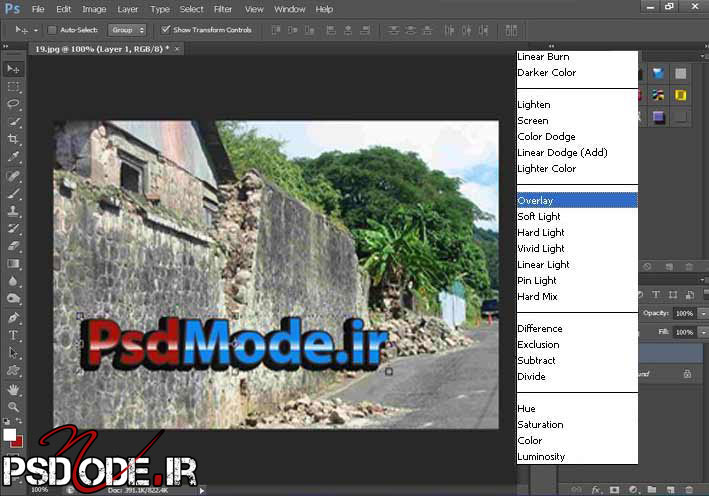The width and height of the screenshot is (709, 496).
Task: Select the Clone Stamp tool
Action: pyautogui.click(x=13, y=211)
